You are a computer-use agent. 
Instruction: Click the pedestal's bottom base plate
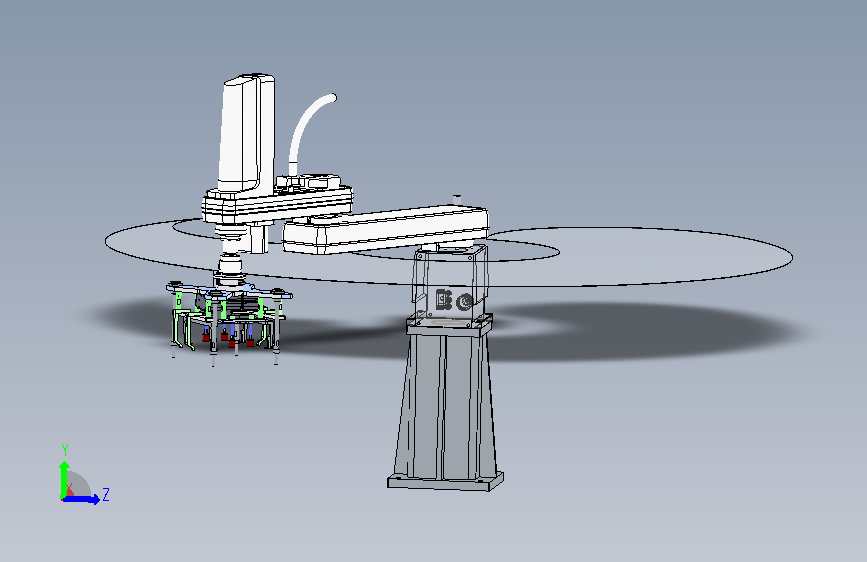446,481
